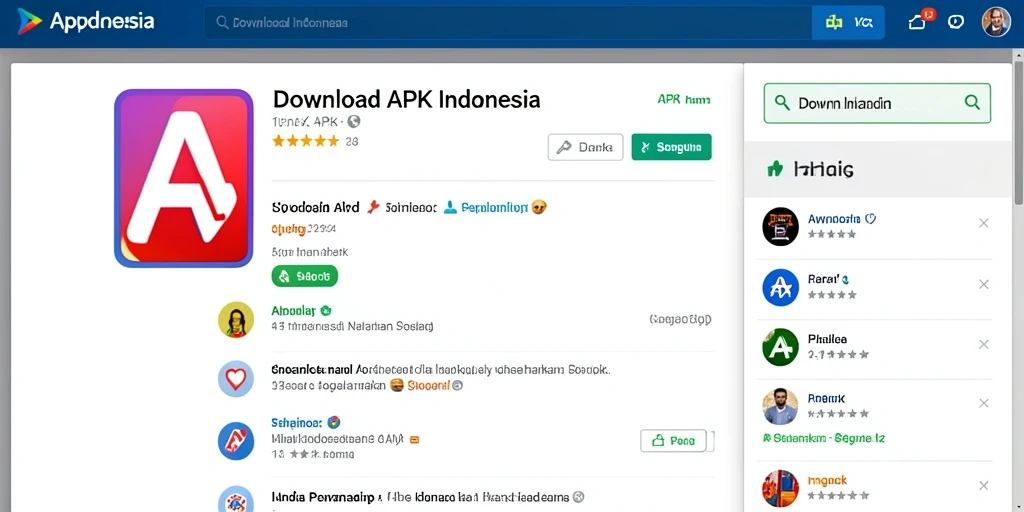This screenshot has width=1024, height=512.
Task: Click the orange Sloocnl link
Action: [x=428, y=385]
